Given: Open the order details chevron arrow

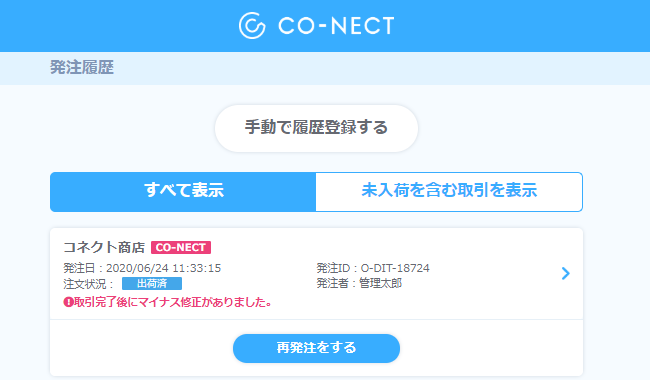Looking at the screenshot, I should [x=565, y=274].
